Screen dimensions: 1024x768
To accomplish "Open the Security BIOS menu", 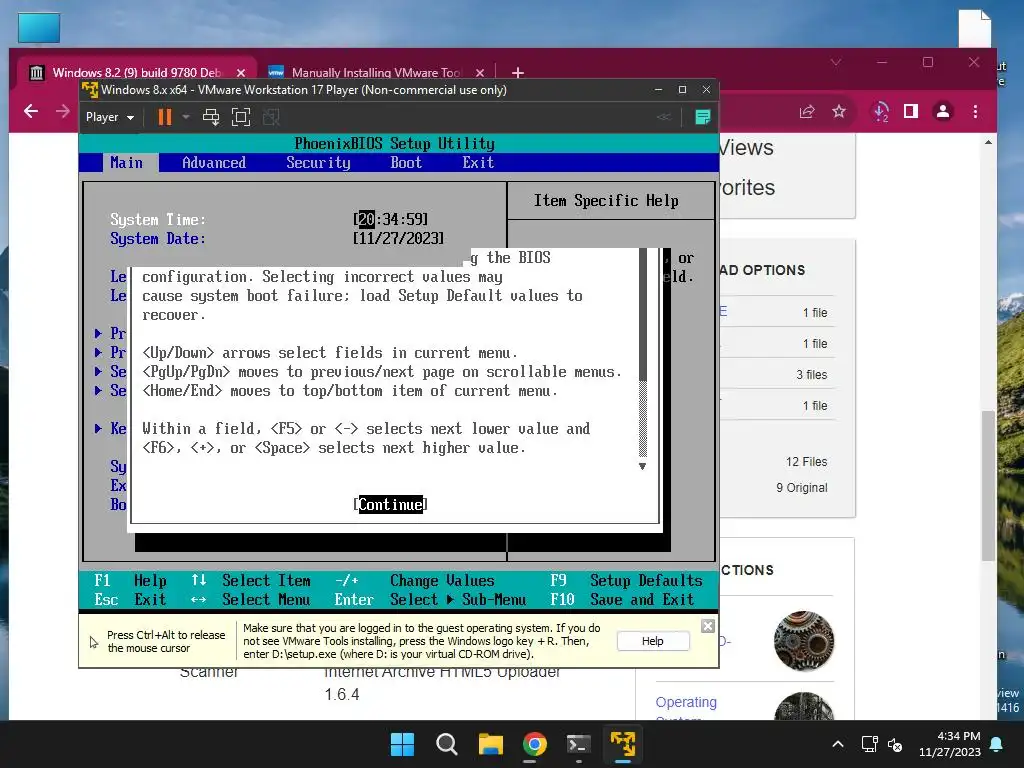I will [318, 163].
